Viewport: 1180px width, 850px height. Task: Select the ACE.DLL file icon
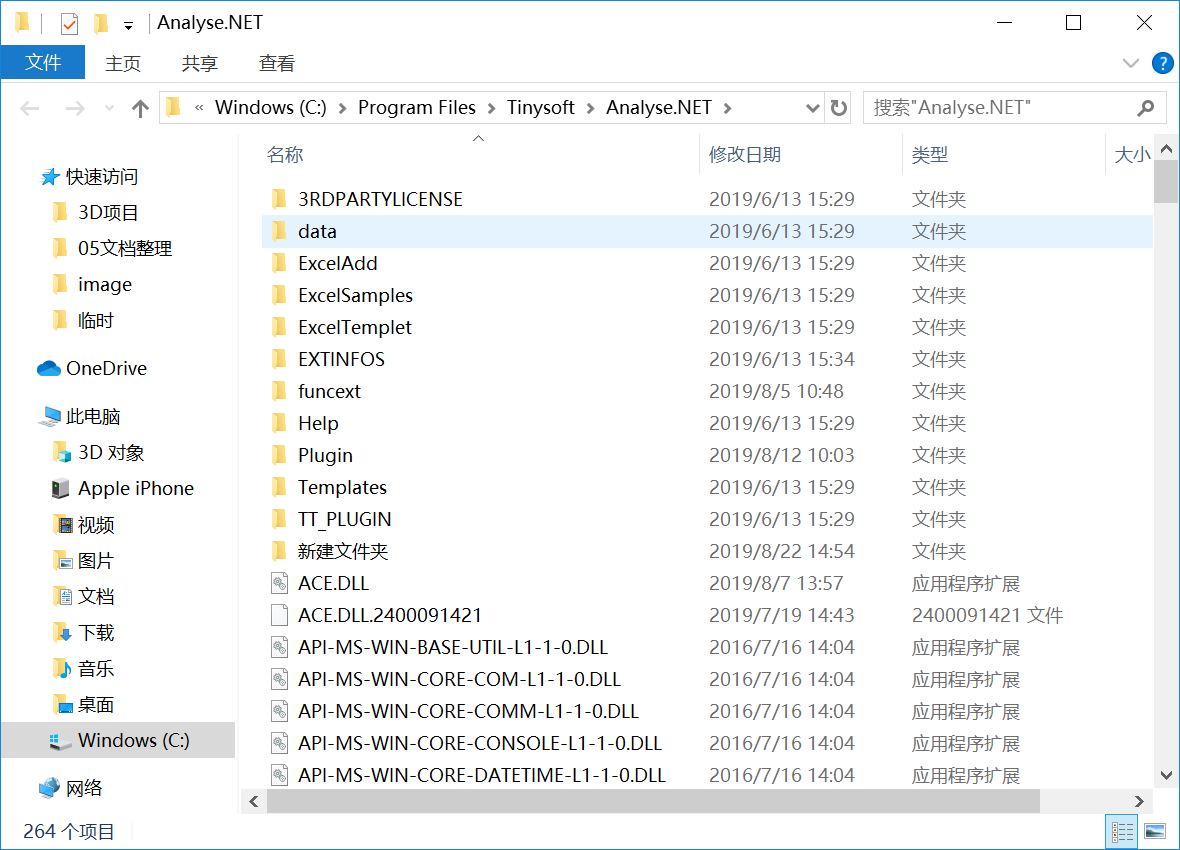coord(279,583)
